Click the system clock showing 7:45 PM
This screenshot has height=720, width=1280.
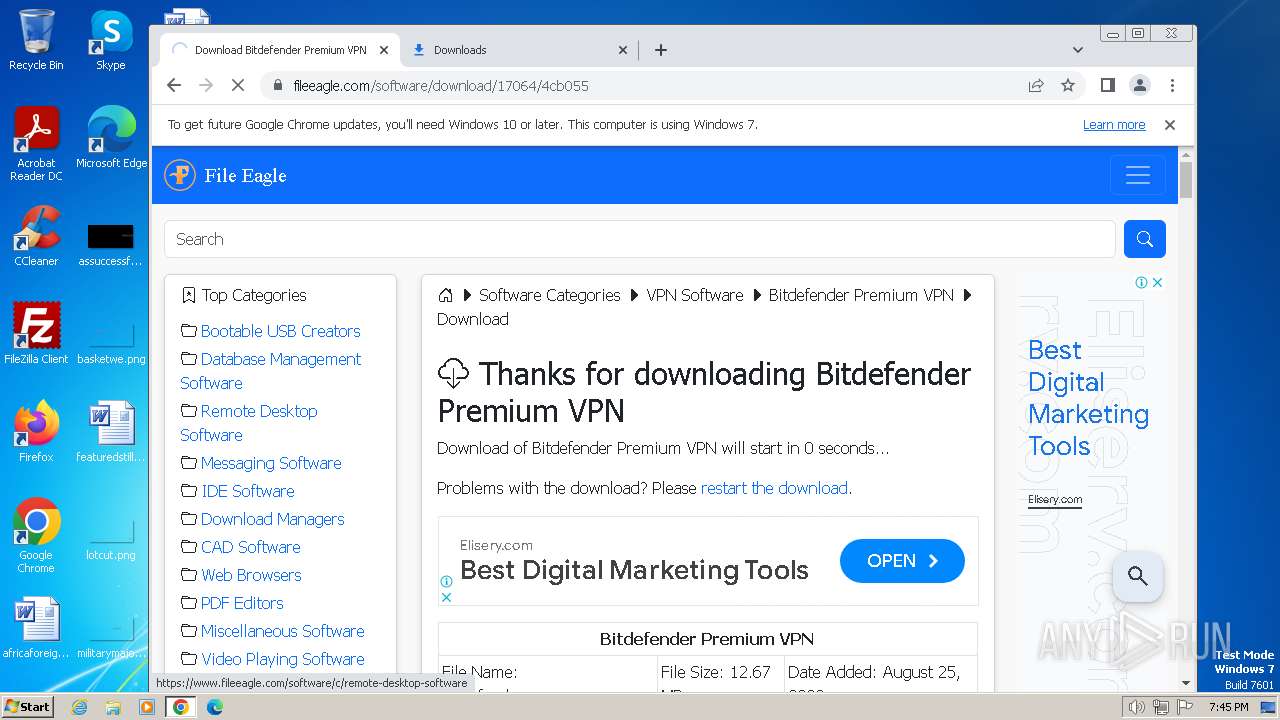[x=1228, y=707]
